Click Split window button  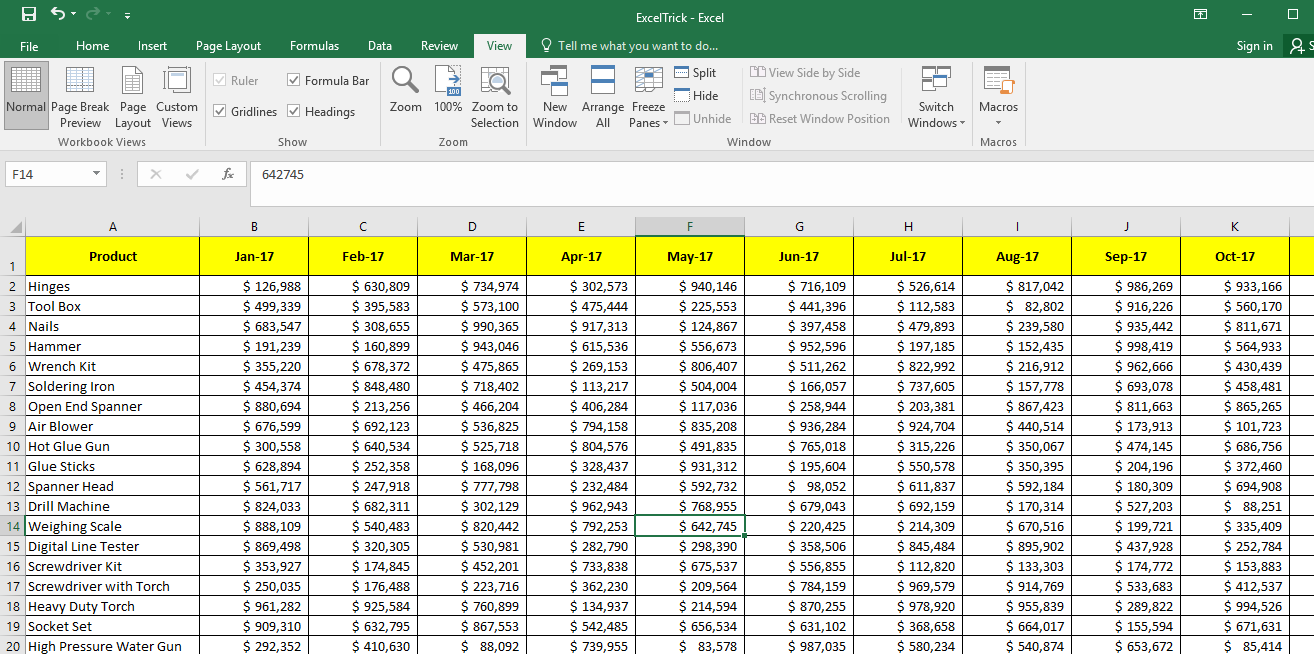click(x=695, y=72)
